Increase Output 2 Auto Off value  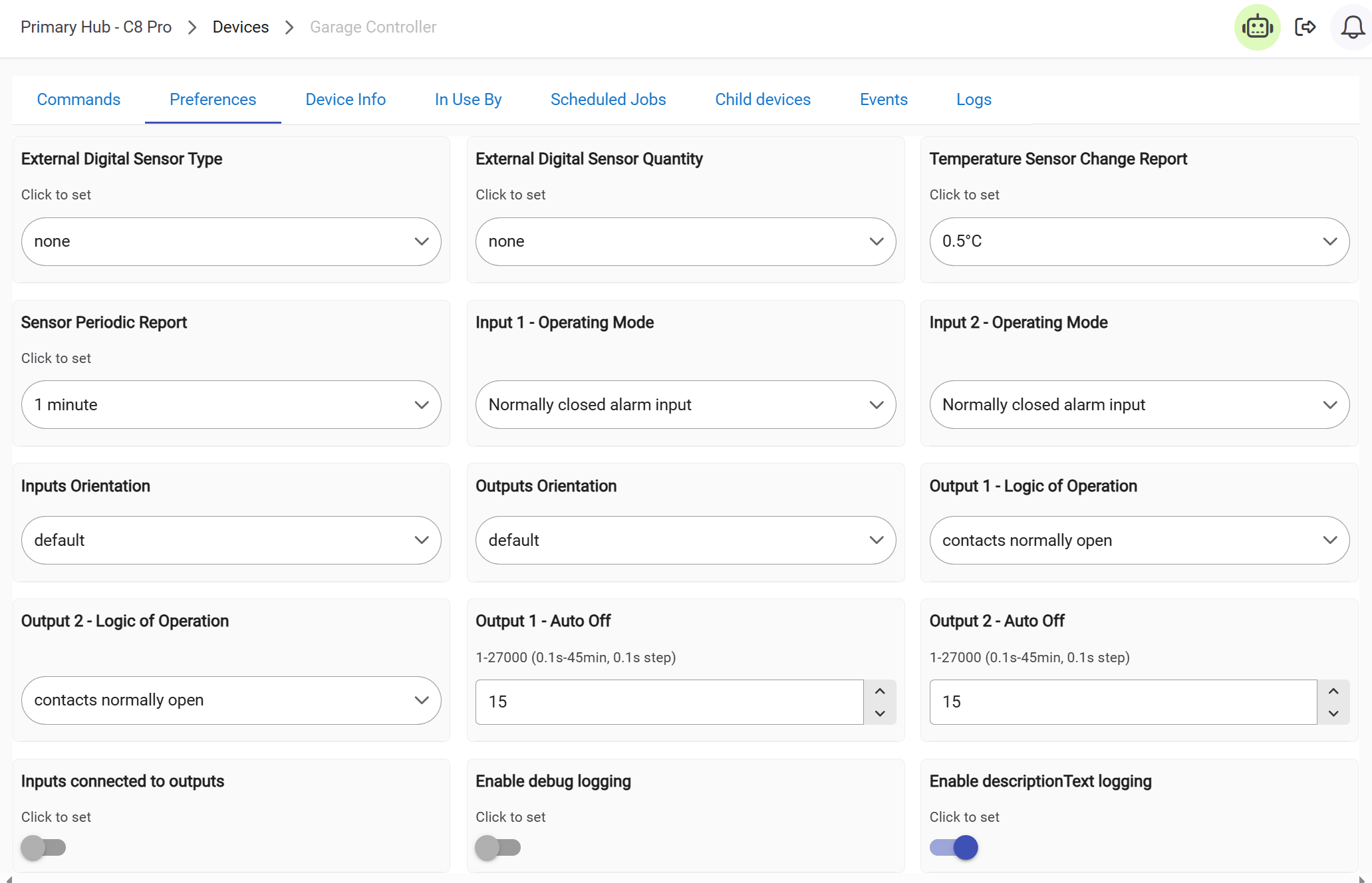click(1333, 692)
